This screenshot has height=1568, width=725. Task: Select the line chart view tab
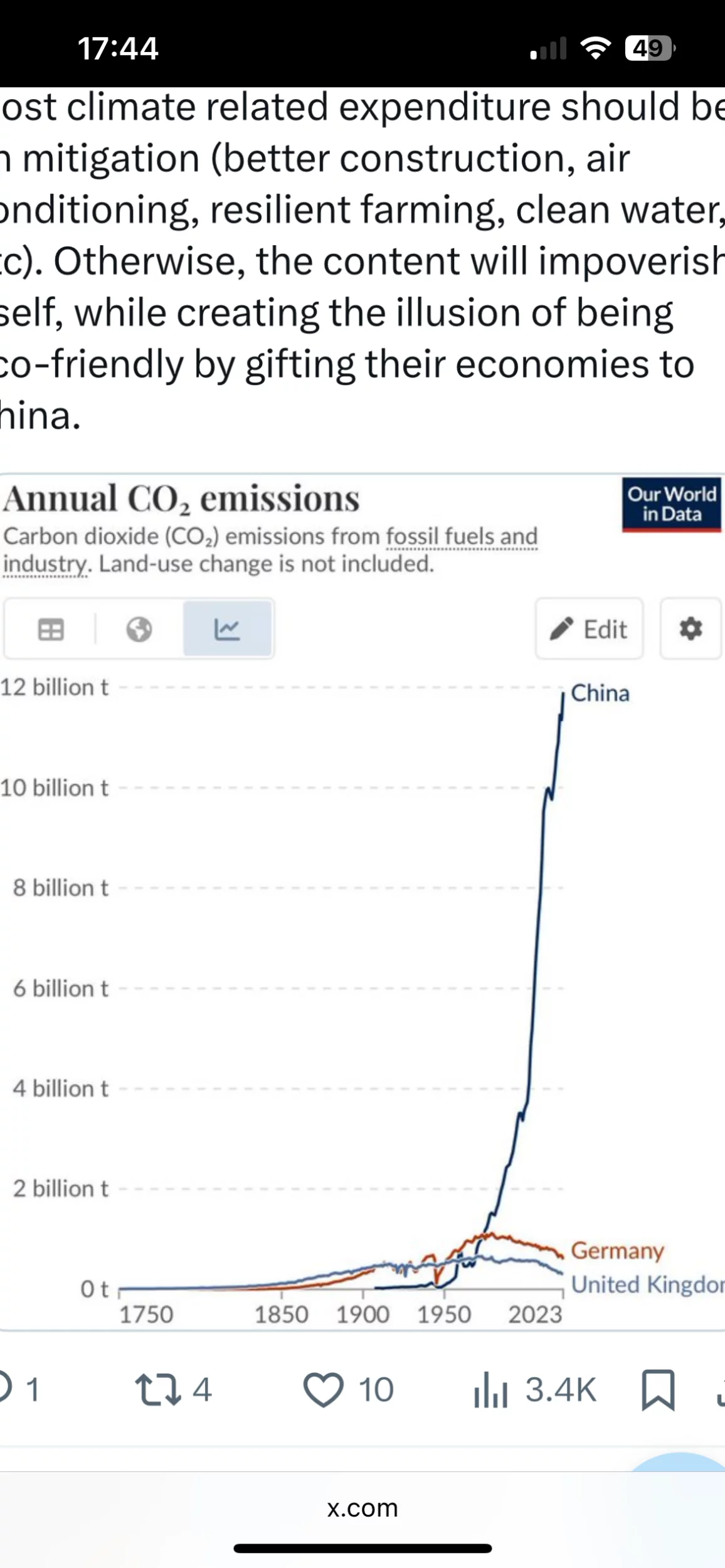point(227,629)
